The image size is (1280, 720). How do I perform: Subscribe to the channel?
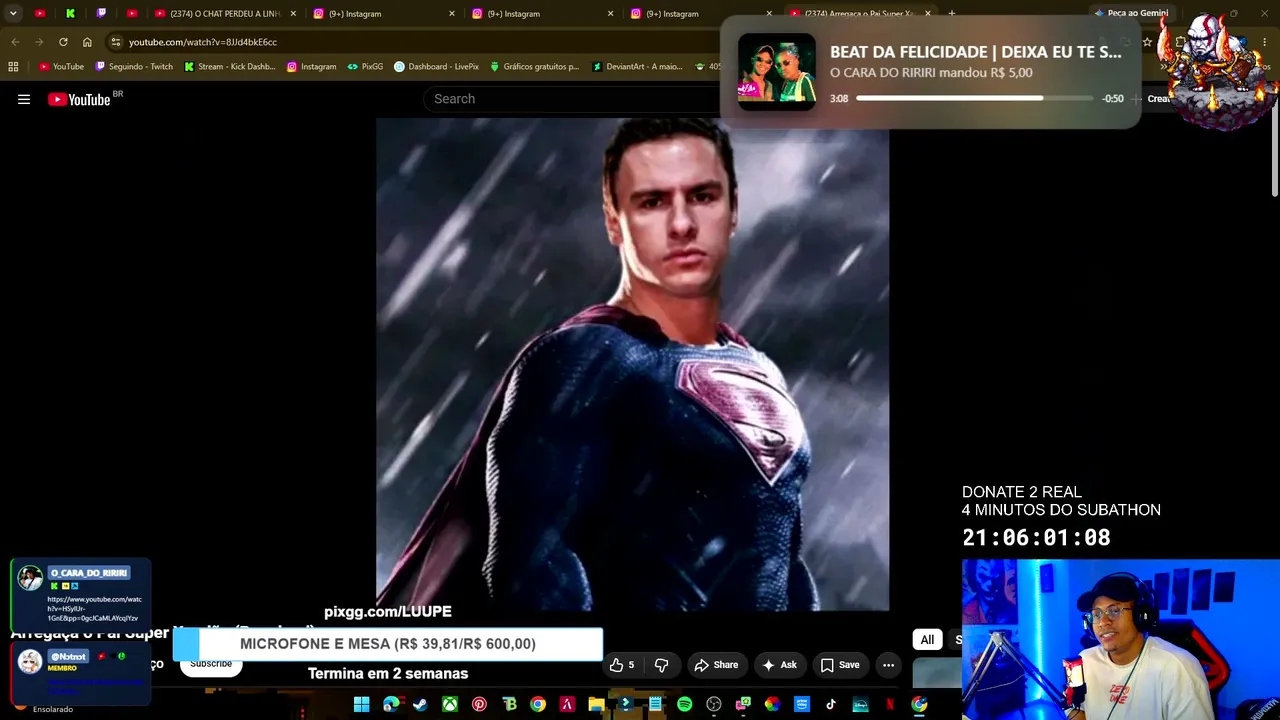click(211, 664)
